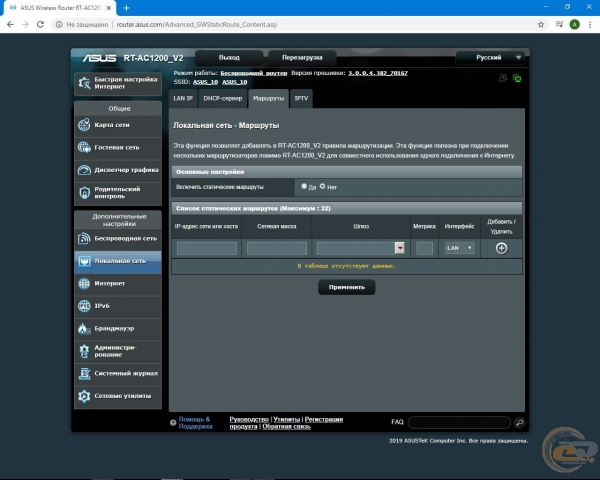Open the LAN interface dropdown
The width and height of the screenshot is (600, 480).
click(x=459, y=248)
